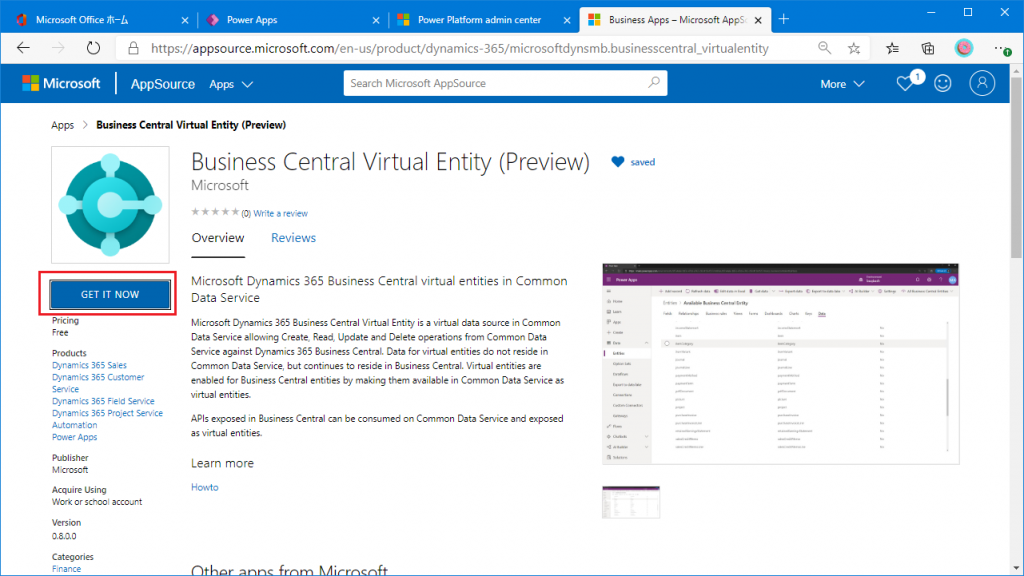This screenshot has height=576, width=1024.
Task: Expand the More dropdown in header
Action: 842,84
